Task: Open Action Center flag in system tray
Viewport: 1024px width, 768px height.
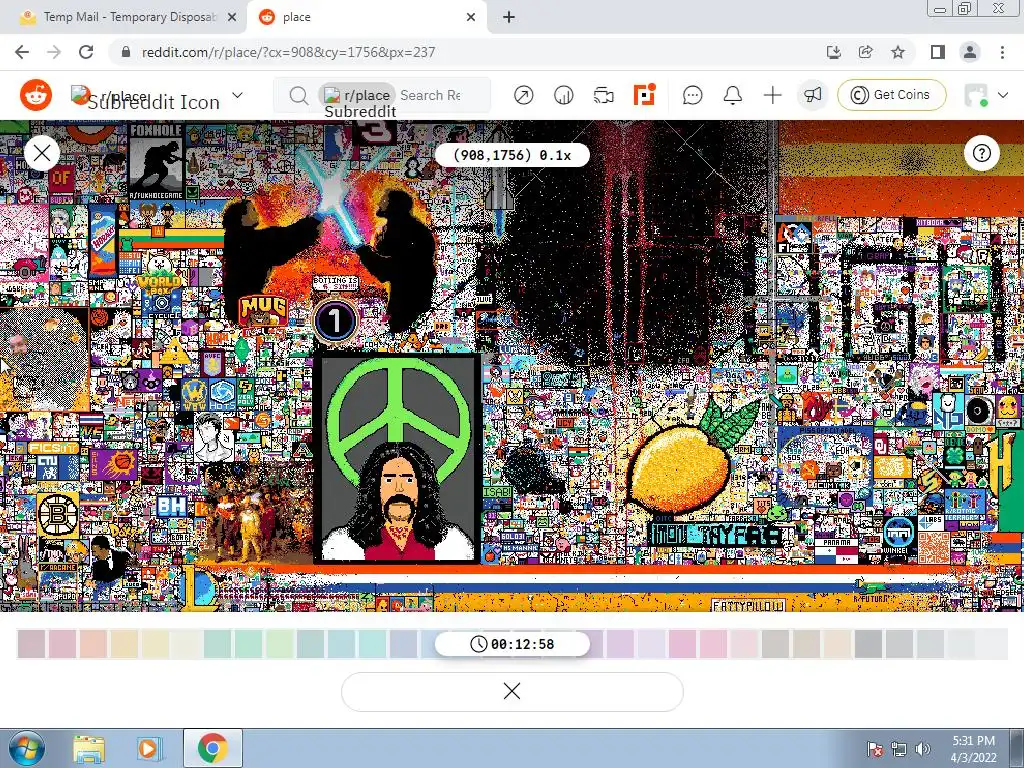Action: click(875, 749)
